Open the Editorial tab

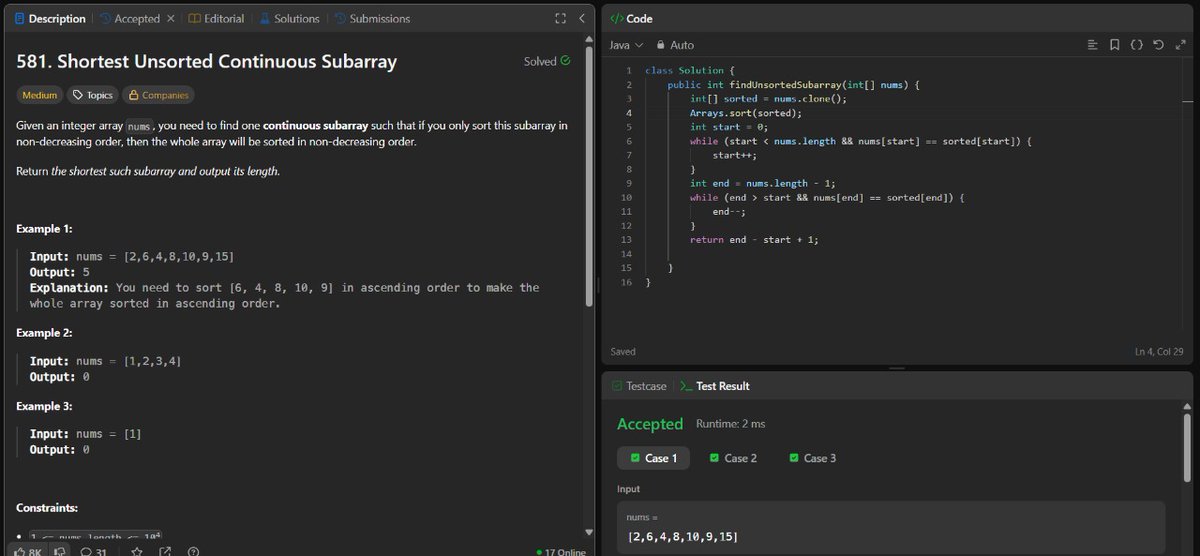pos(217,18)
